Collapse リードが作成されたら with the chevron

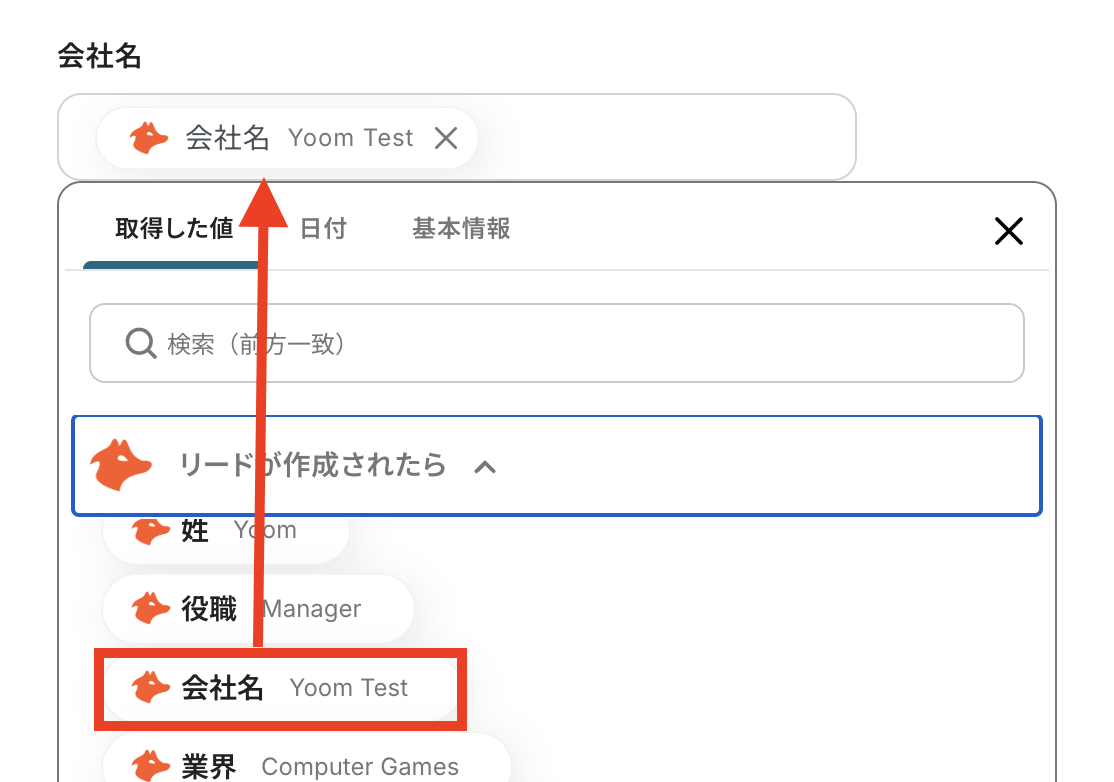[485, 467]
